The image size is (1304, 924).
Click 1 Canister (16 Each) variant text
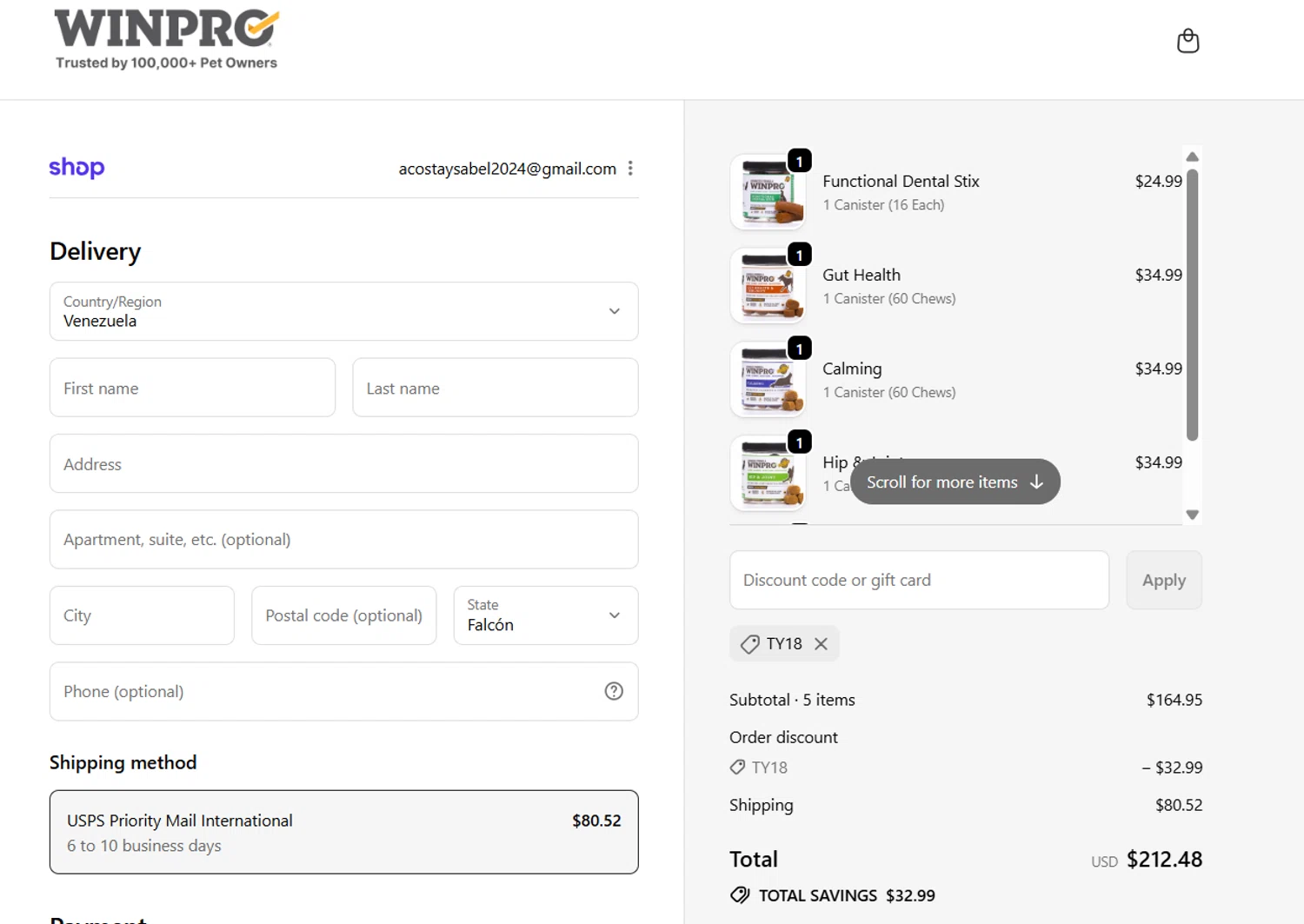coord(883,205)
